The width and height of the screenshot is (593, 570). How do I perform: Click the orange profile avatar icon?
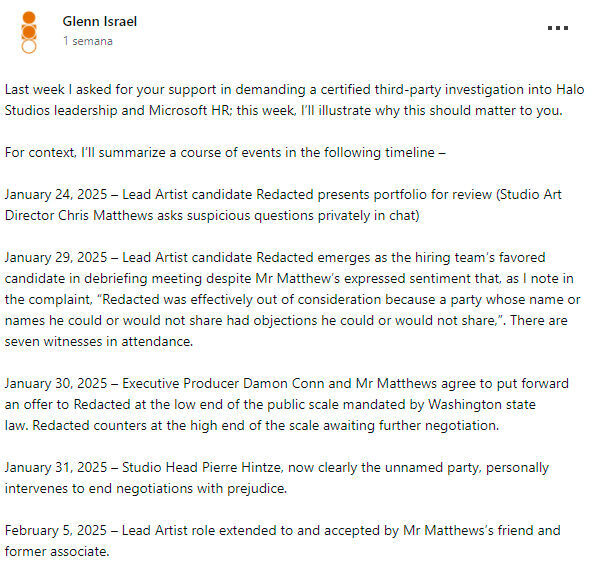pos(29,33)
